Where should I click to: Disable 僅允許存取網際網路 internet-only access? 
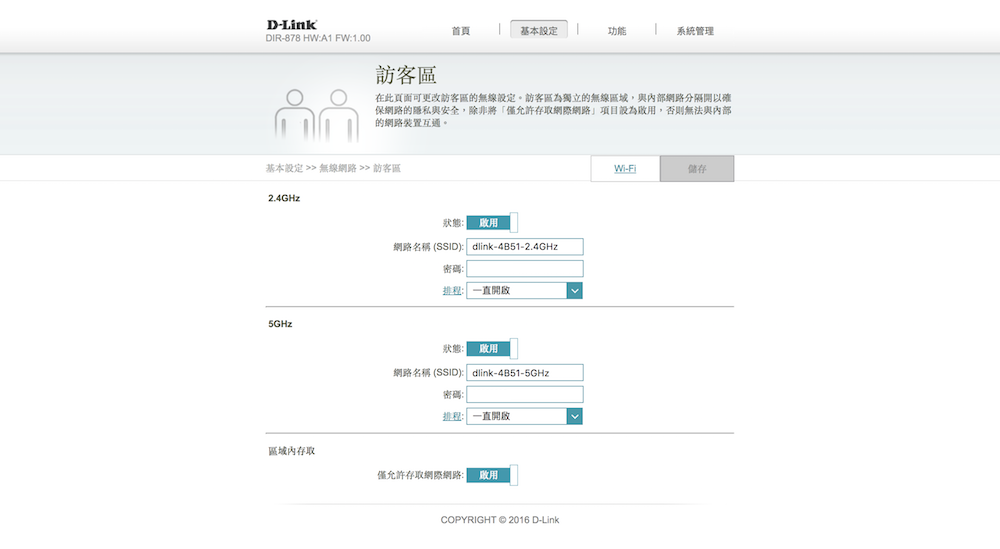pos(492,475)
